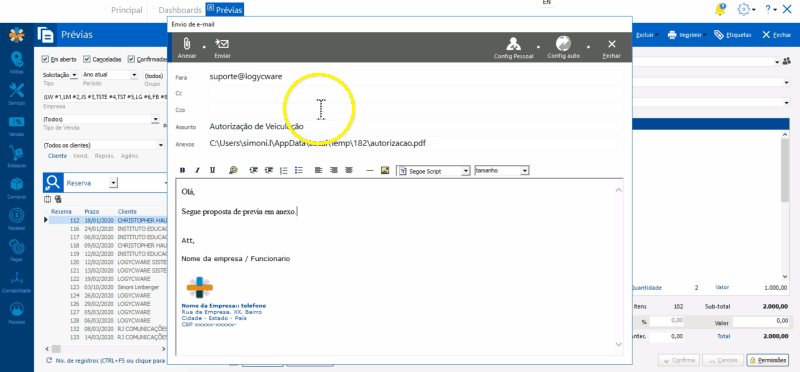Viewport: 800px width, 372px height.
Task: Open Compras in the sidebar
Action: click(x=17, y=188)
